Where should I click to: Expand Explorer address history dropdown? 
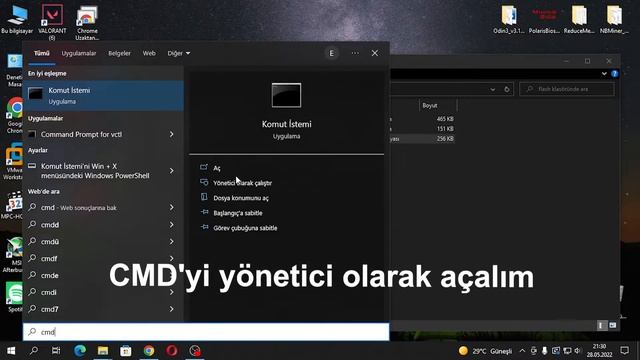[x=493, y=89]
